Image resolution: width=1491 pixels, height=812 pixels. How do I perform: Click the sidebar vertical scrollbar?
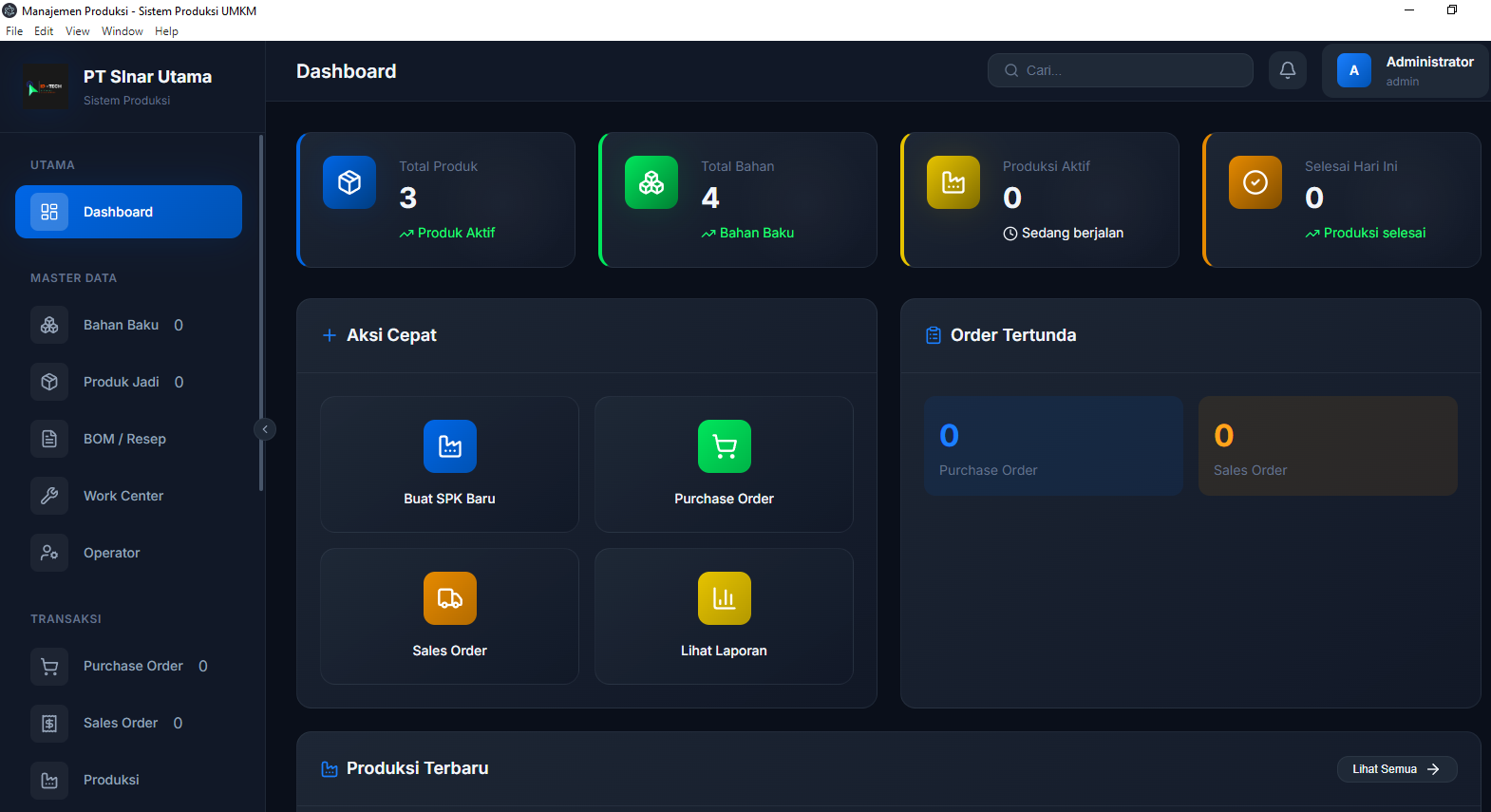click(x=261, y=313)
